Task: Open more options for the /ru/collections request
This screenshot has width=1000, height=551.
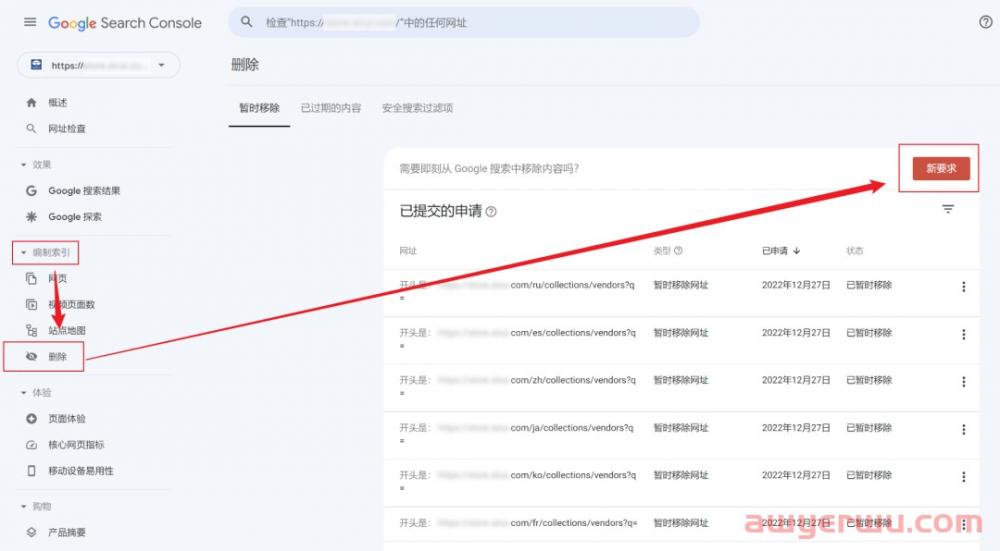Action: pyautogui.click(x=964, y=287)
